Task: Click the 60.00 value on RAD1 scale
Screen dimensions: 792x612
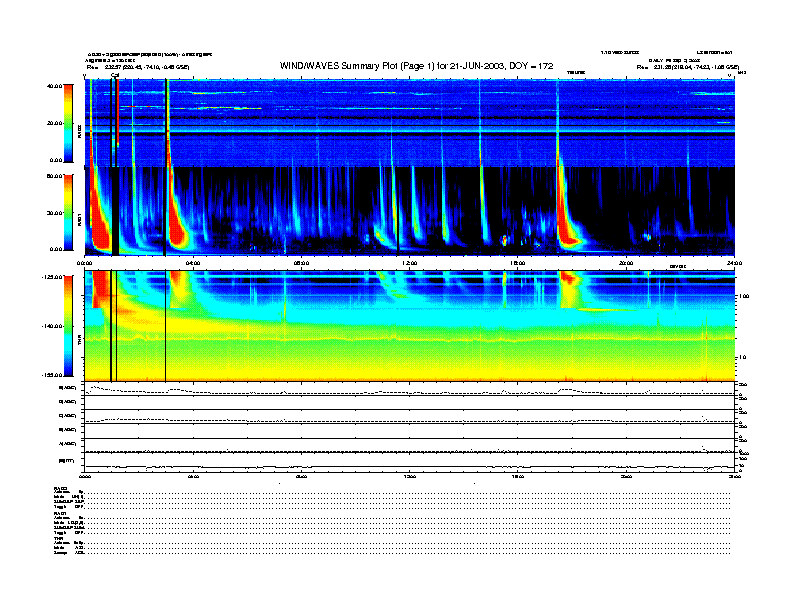Action: click(54, 177)
